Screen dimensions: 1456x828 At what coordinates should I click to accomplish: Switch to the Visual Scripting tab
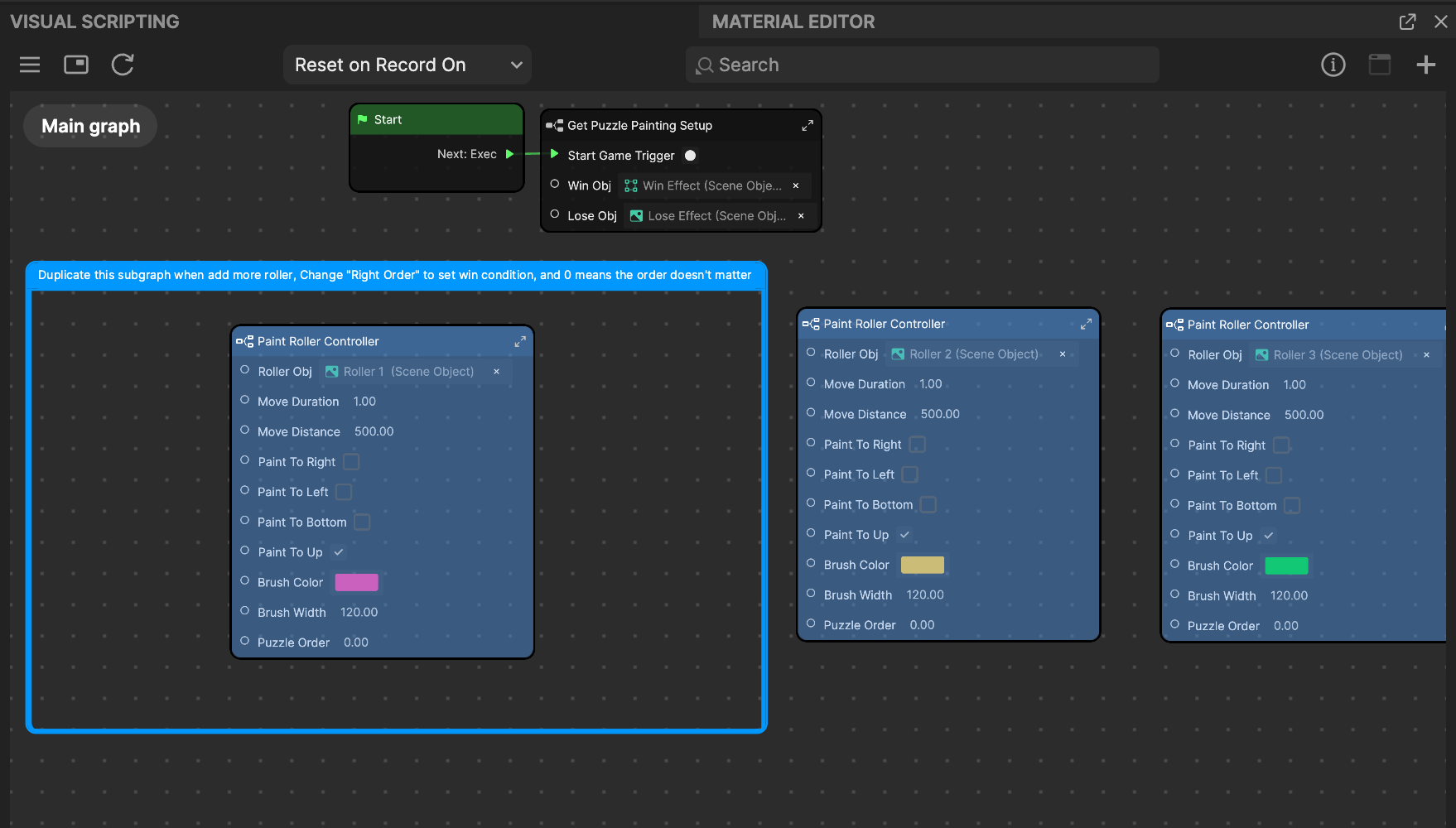[94, 22]
